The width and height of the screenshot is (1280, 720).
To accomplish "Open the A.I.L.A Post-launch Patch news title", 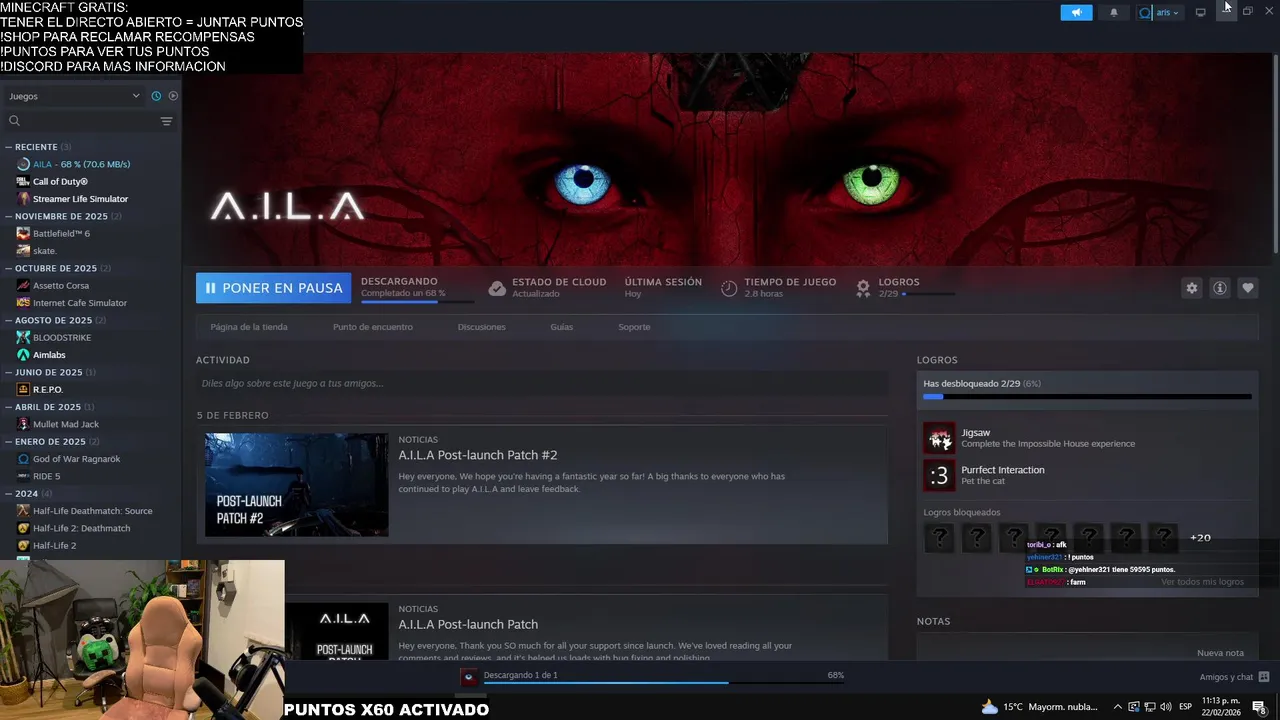I will point(468,624).
